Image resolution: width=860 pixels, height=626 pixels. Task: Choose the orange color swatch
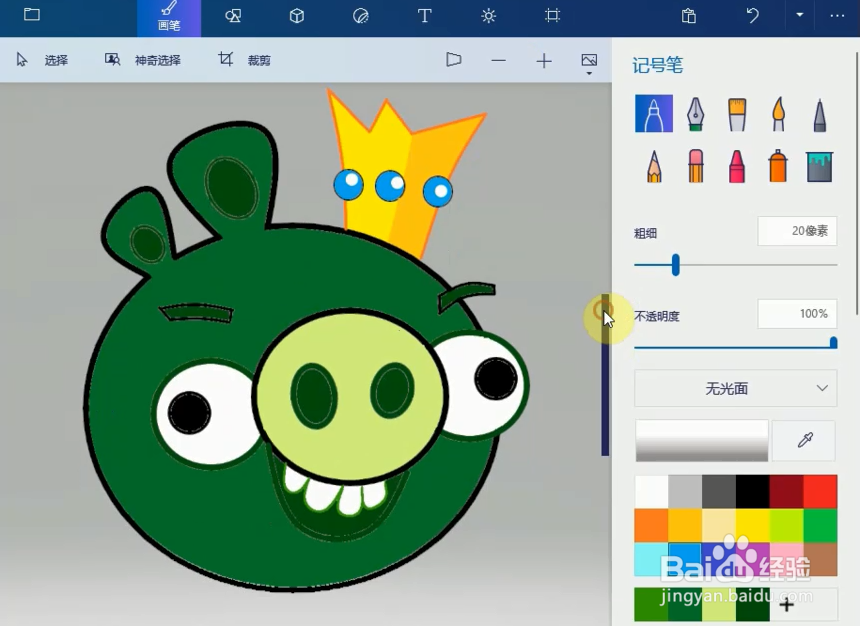652,526
